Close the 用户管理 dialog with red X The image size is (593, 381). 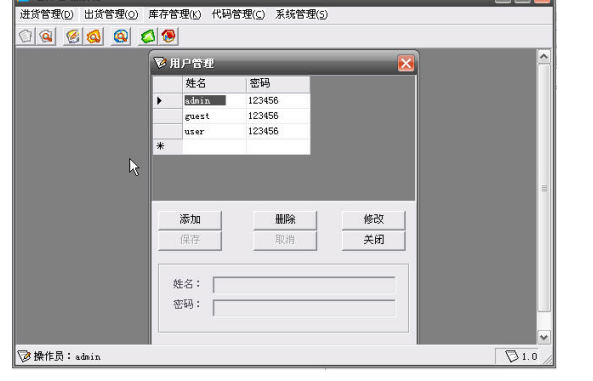click(x=406, y=63)
